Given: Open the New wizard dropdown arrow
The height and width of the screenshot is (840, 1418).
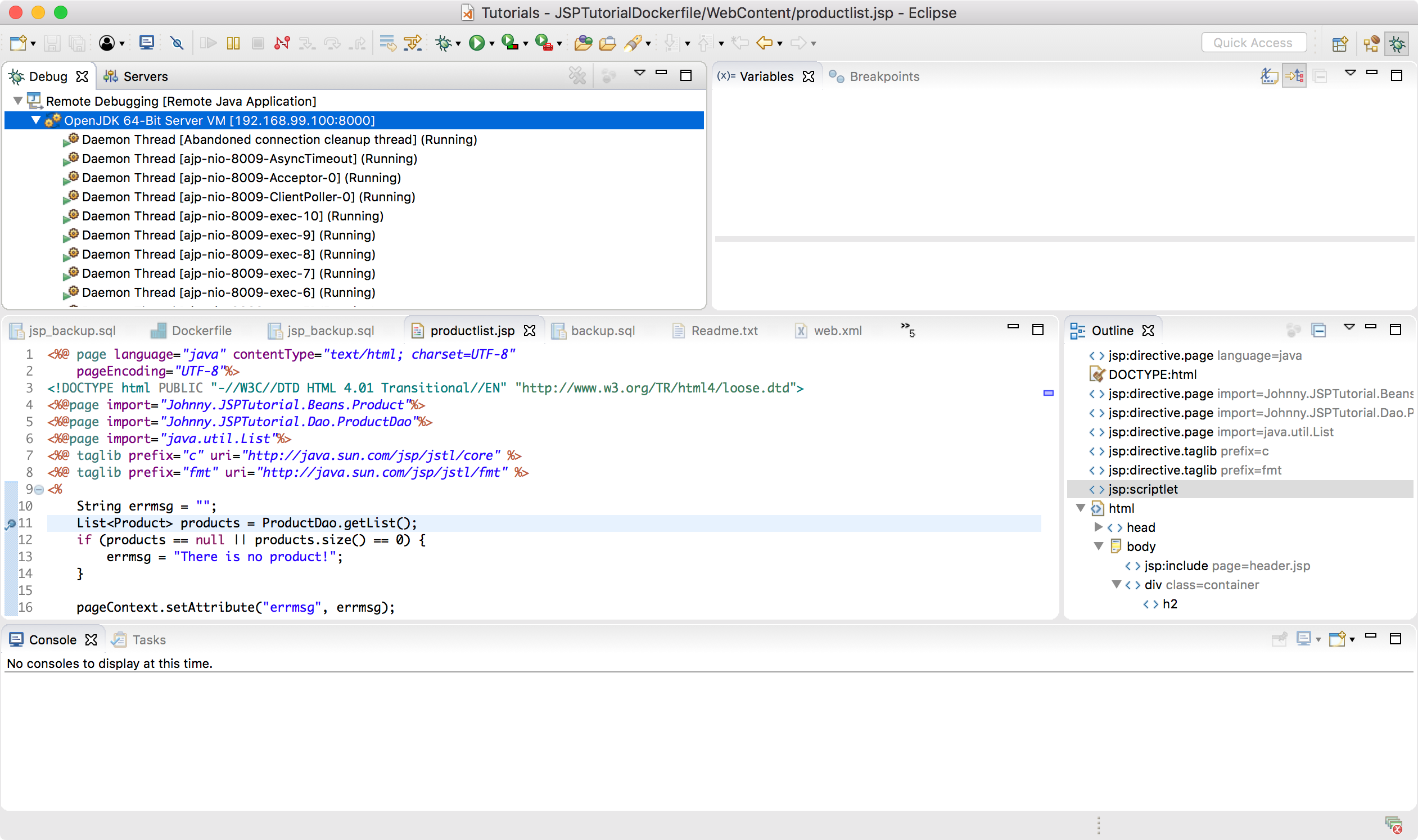Looking at the screenshot, I should coord(33,44).
